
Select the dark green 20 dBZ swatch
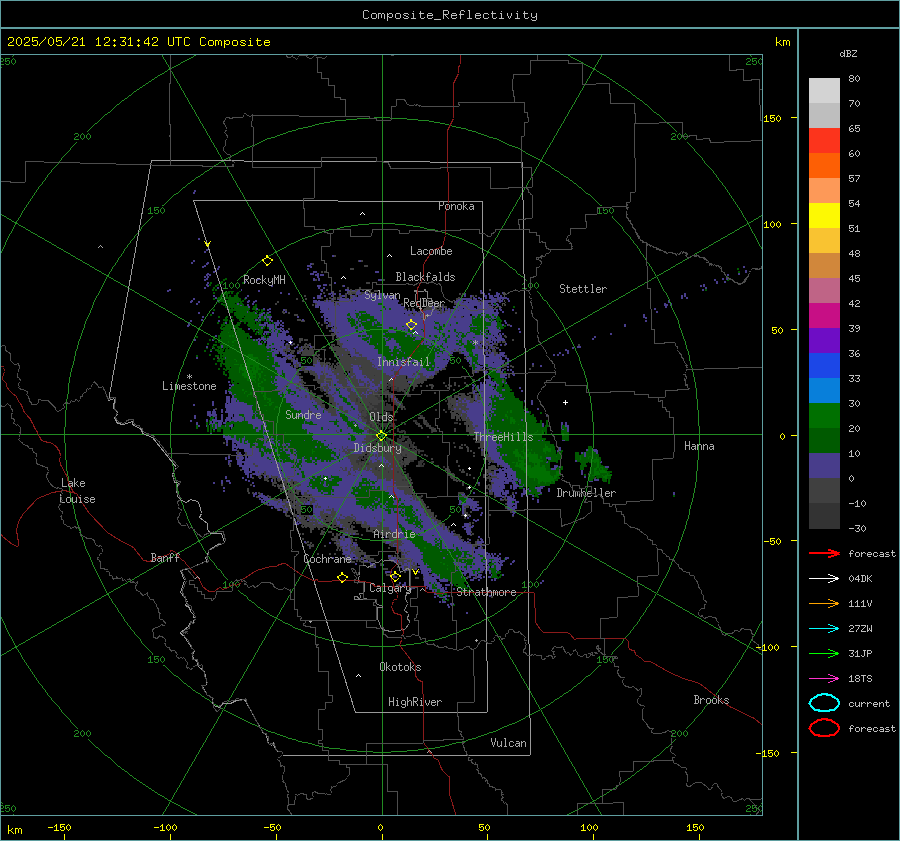[x=824, y=440]
